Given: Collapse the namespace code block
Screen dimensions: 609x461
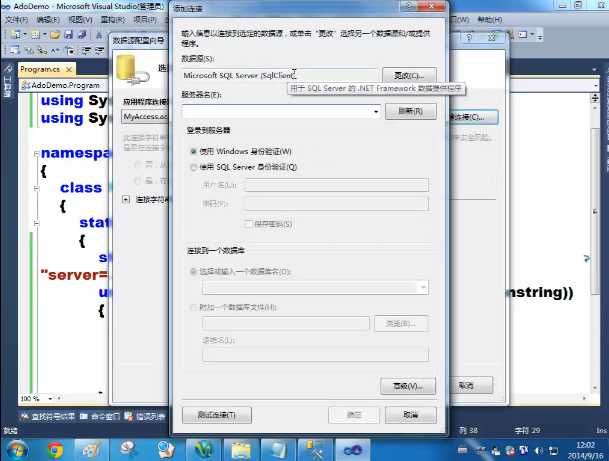Looking at the screenshot, I should point(36,154).
